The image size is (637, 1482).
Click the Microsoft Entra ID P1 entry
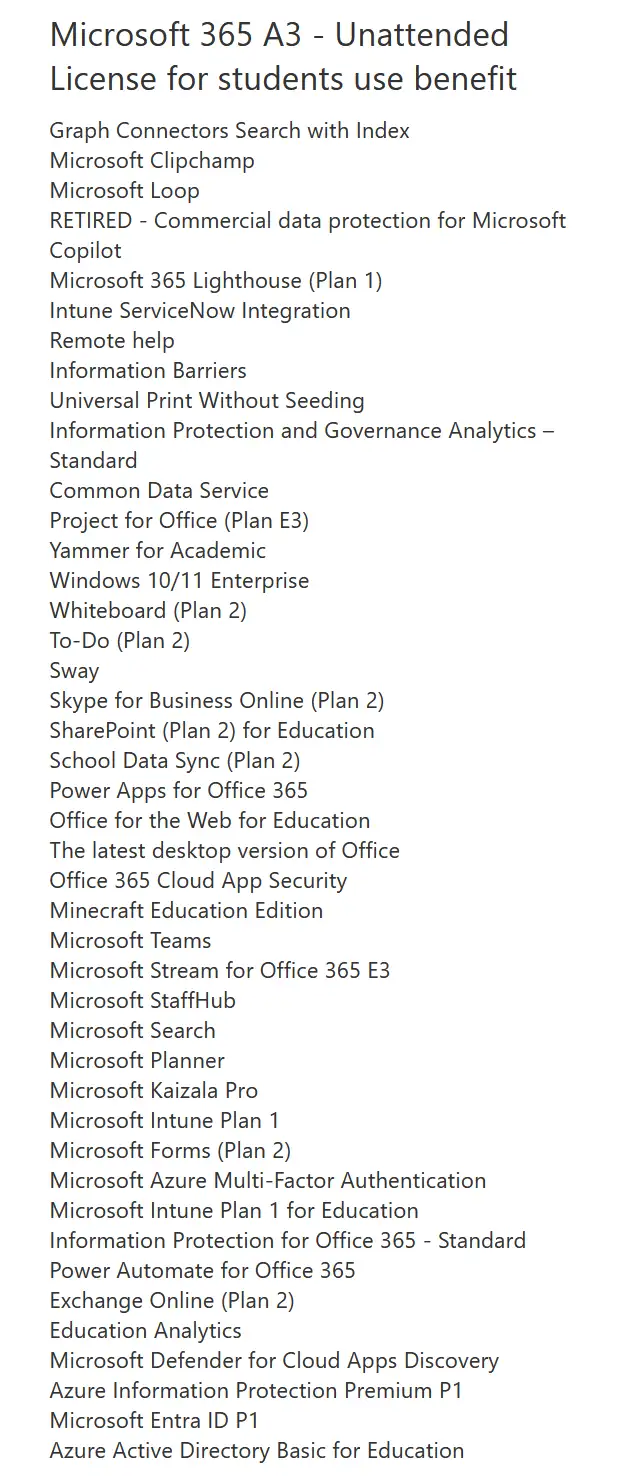coord(154,1421)
